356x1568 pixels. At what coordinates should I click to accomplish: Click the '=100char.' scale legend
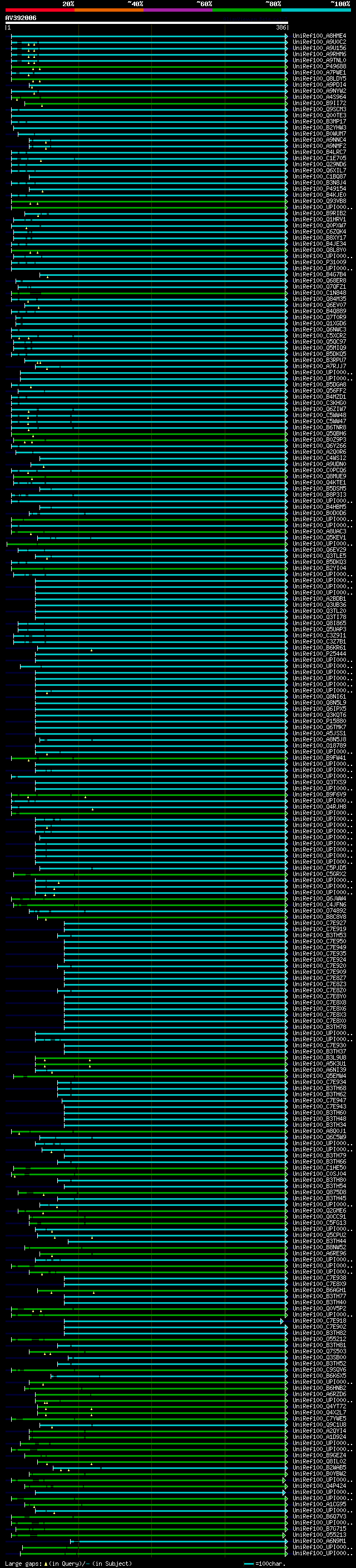pos(263,1563)
